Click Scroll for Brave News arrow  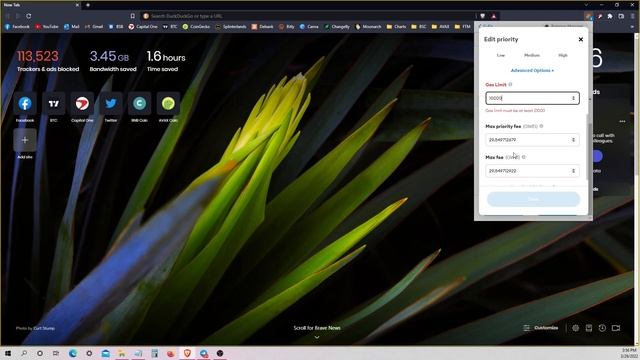(317, 337)
